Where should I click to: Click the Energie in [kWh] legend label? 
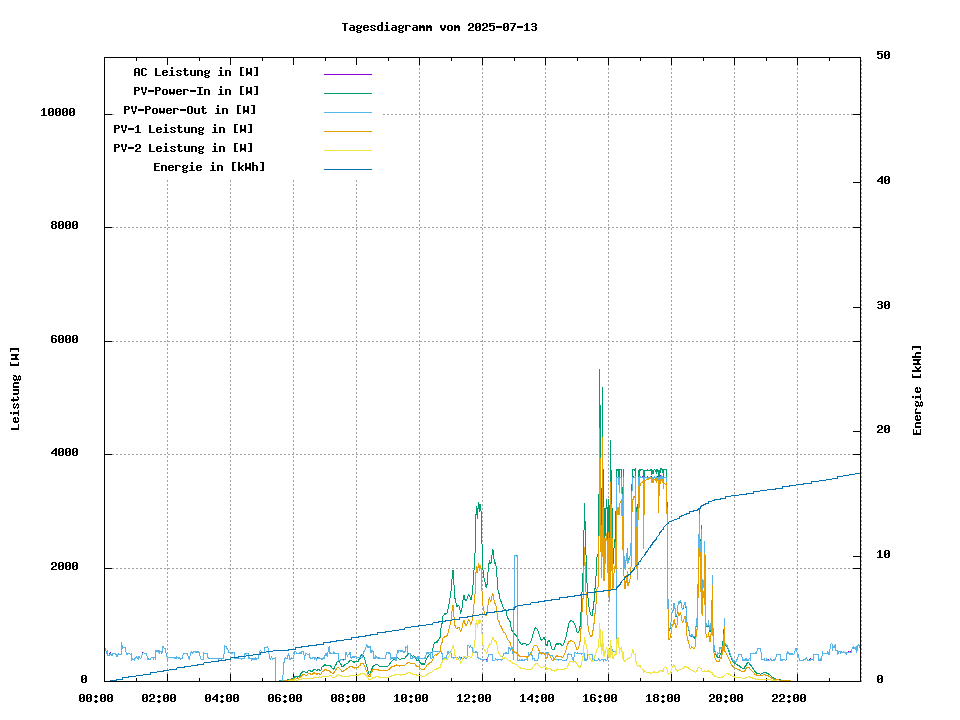point(209,167)
